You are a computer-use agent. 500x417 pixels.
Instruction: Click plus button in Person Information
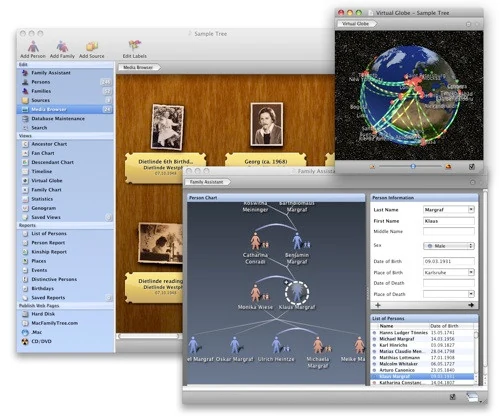(378, 305)
